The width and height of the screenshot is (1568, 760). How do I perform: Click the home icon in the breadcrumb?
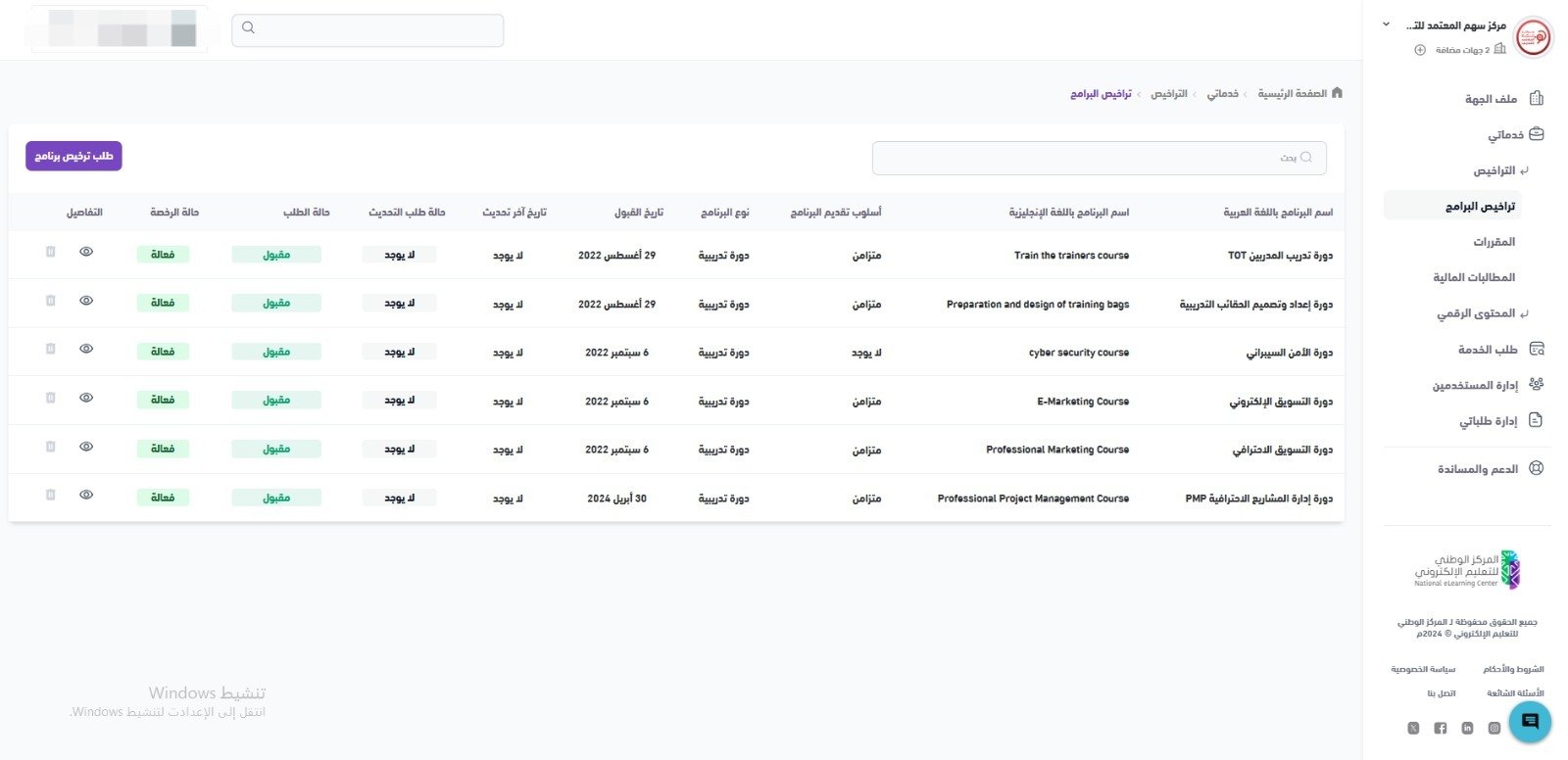coord(1337,93)
